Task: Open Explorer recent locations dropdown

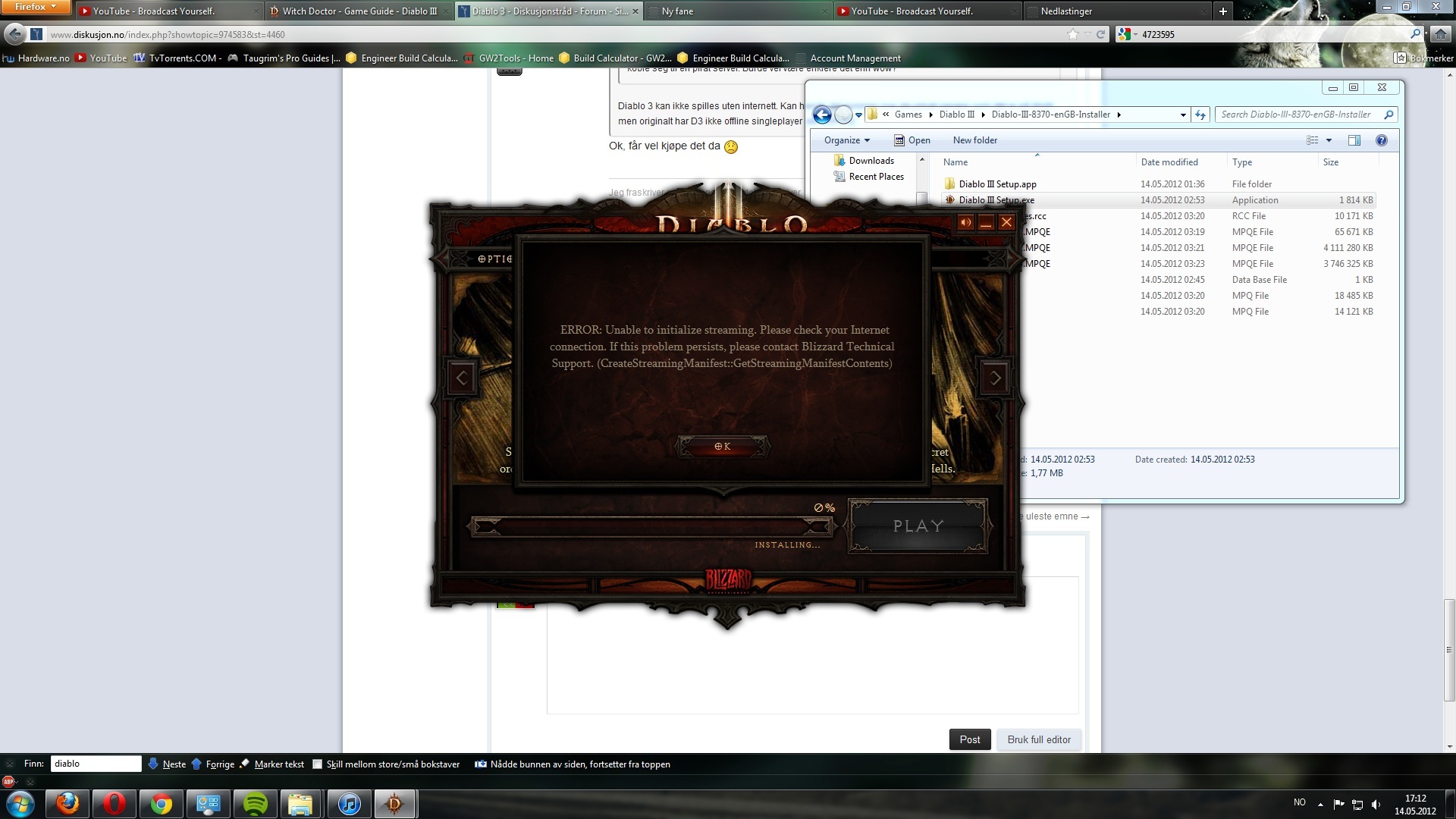Action: click(x=859, y=115)
